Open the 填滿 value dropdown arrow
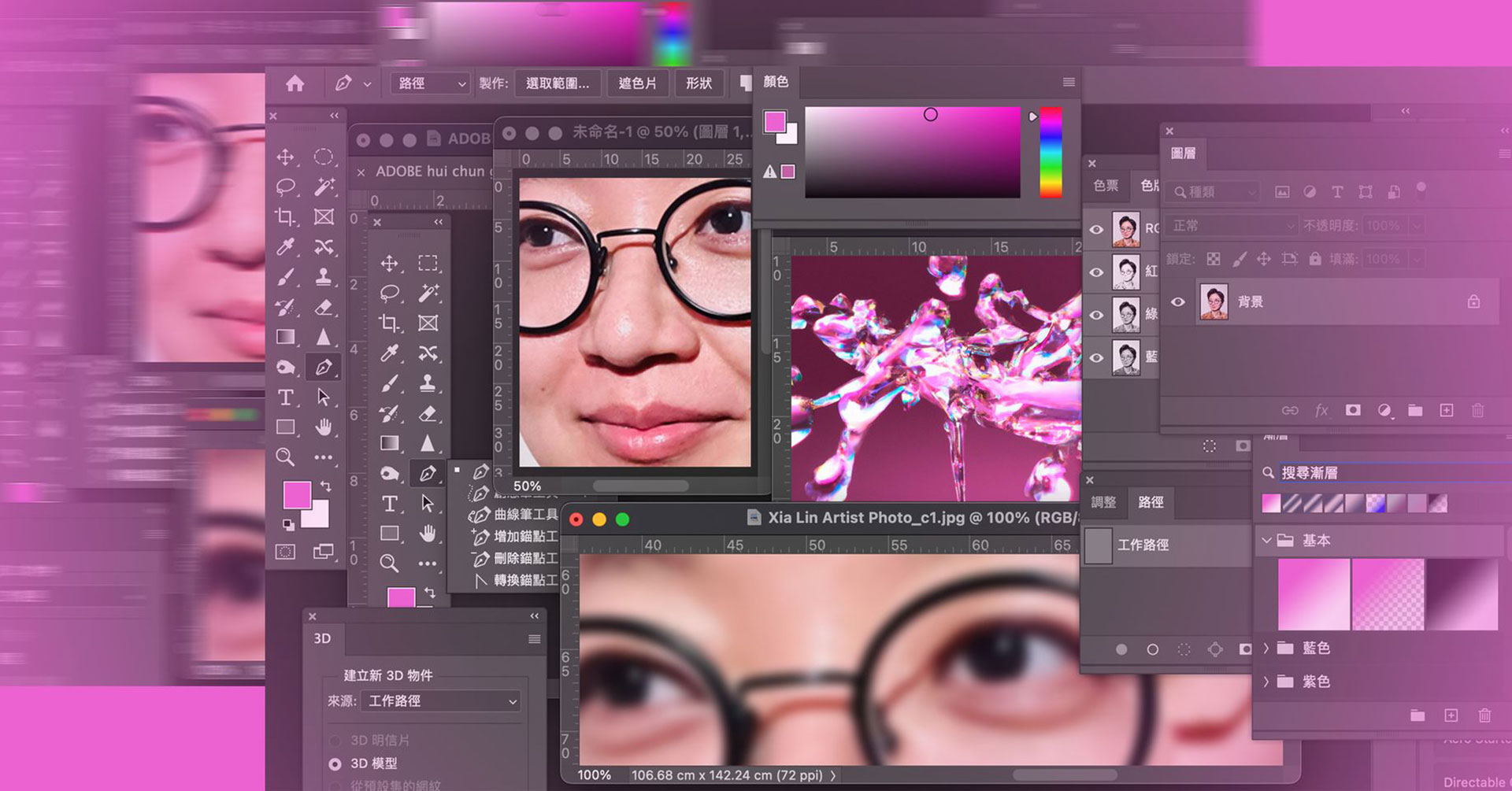Image resolution: width=1512 pixels, height=791 pixels. click(1417, 258)
